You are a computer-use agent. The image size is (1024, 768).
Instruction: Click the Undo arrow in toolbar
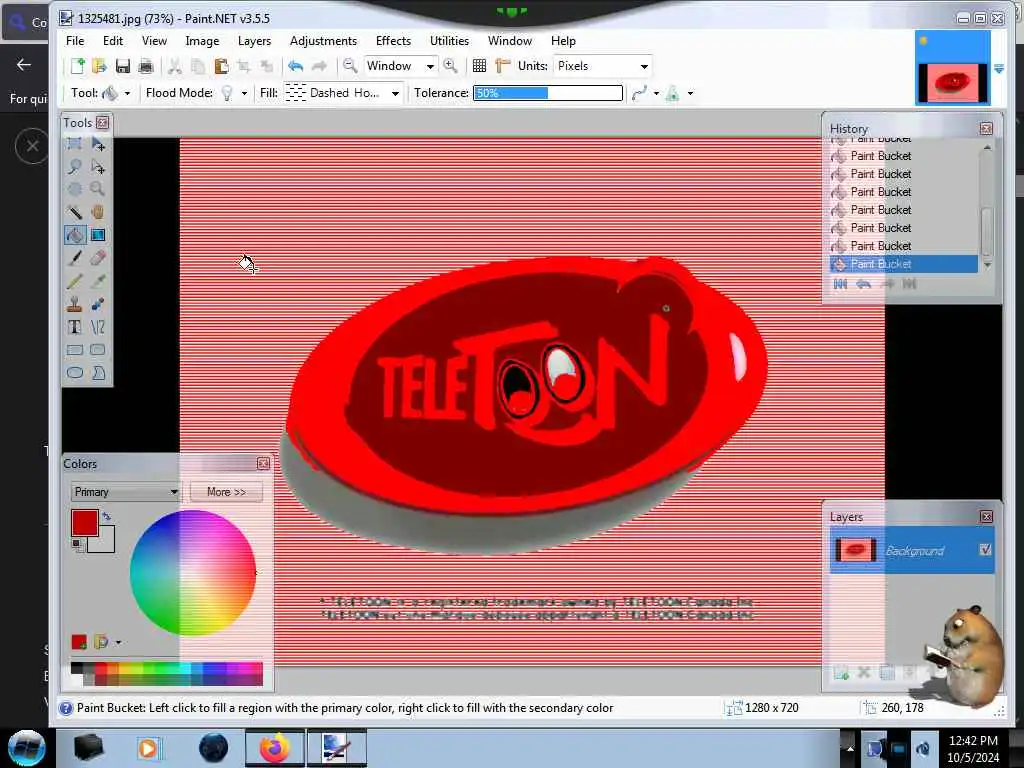pyautogui.click(x=295, y=66)
